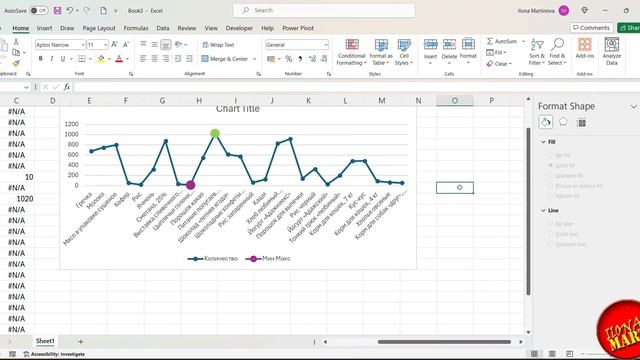Open the Home tab

click(20, 28)
